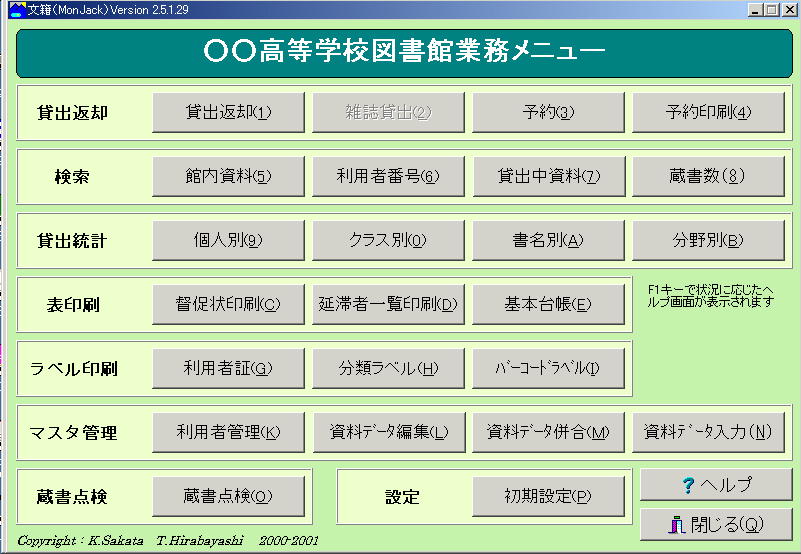
Task: Select クラス別(0) statistics button
Action: click(388, 240)
